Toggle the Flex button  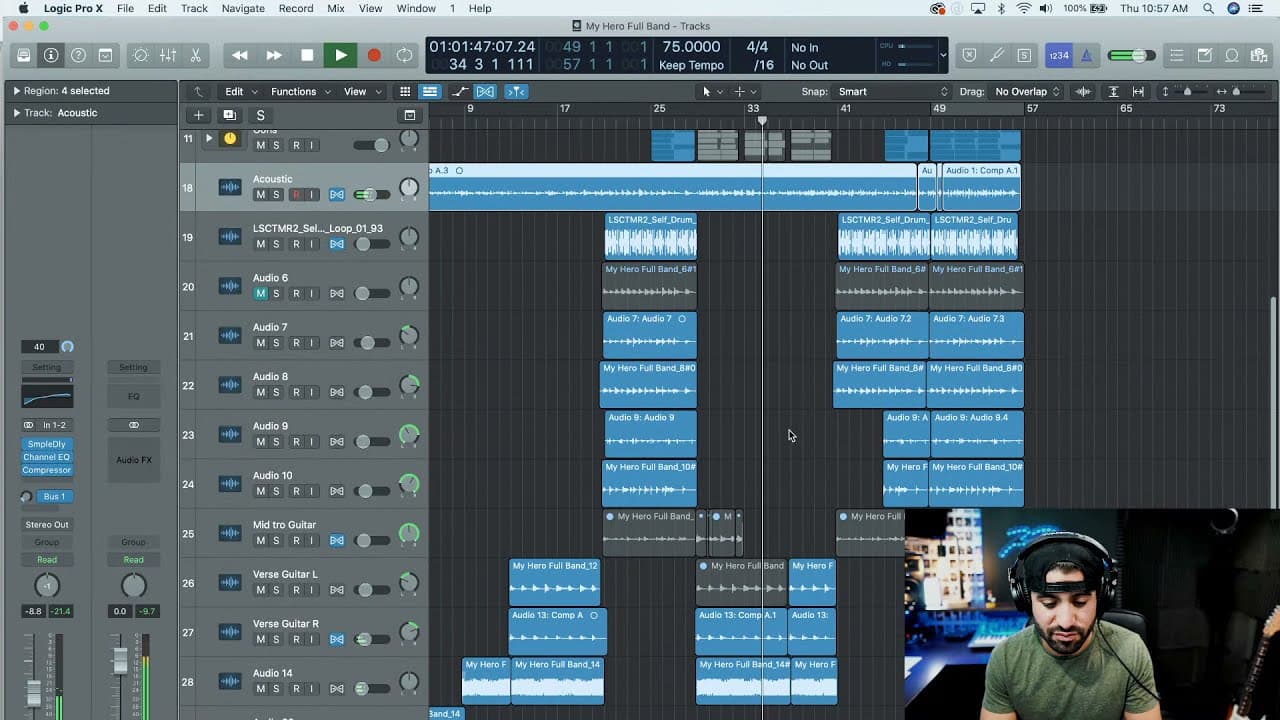486,91
